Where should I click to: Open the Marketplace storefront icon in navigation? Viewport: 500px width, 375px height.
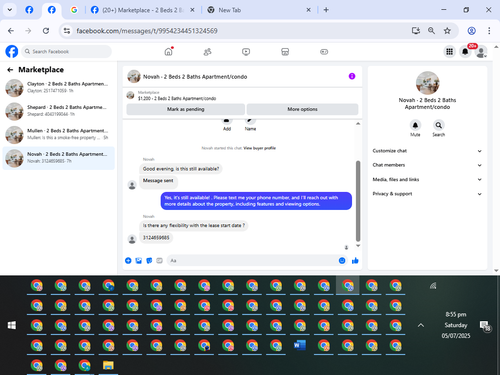coord(285,52)
